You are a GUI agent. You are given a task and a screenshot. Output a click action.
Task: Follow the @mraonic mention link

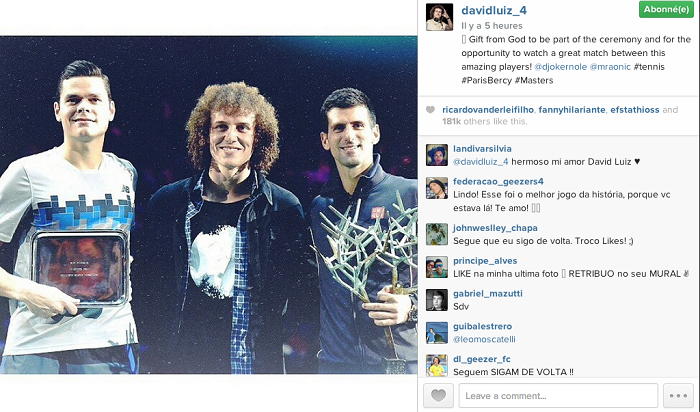(x=610, y=67)
